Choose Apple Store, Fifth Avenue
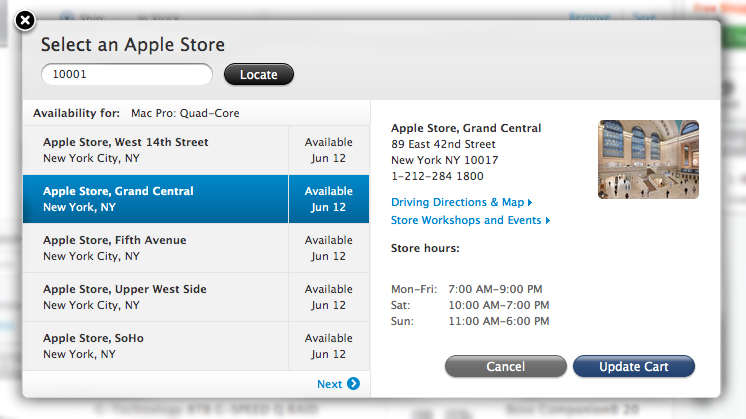This screenshot has height=419, width=746. [x=156, y=248]
